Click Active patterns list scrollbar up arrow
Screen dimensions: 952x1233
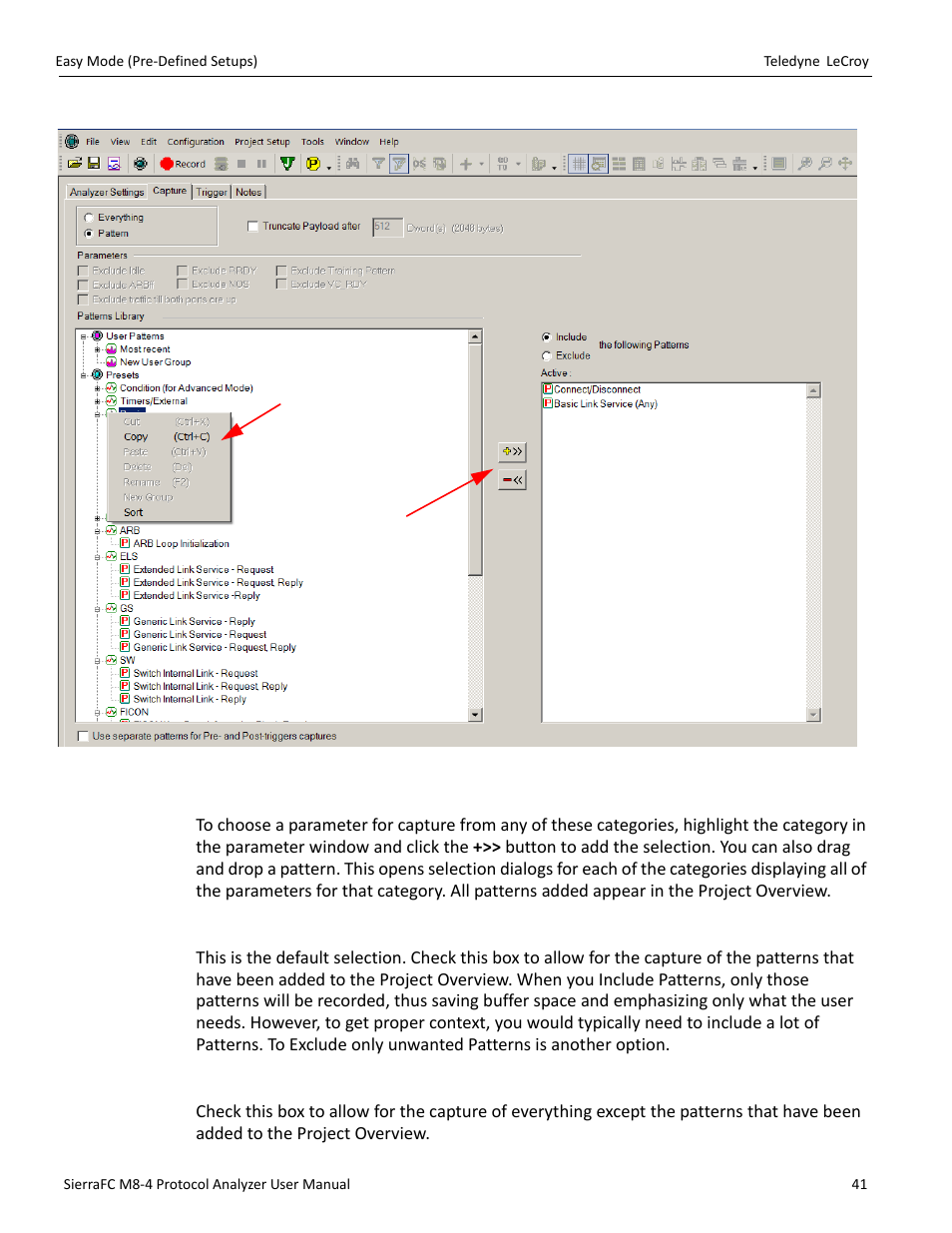(814, 390)
